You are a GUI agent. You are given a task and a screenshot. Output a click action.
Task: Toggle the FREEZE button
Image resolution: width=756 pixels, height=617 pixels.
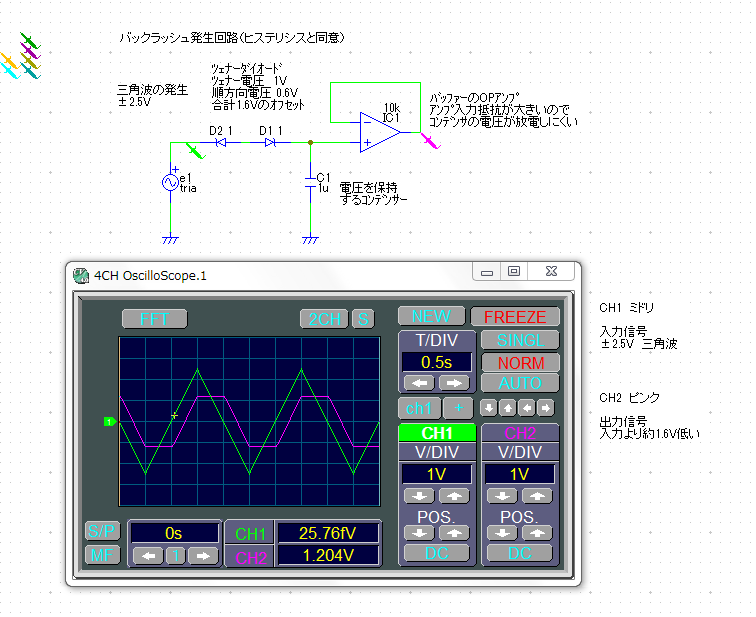pyautogui.click(x=515, y=317)
